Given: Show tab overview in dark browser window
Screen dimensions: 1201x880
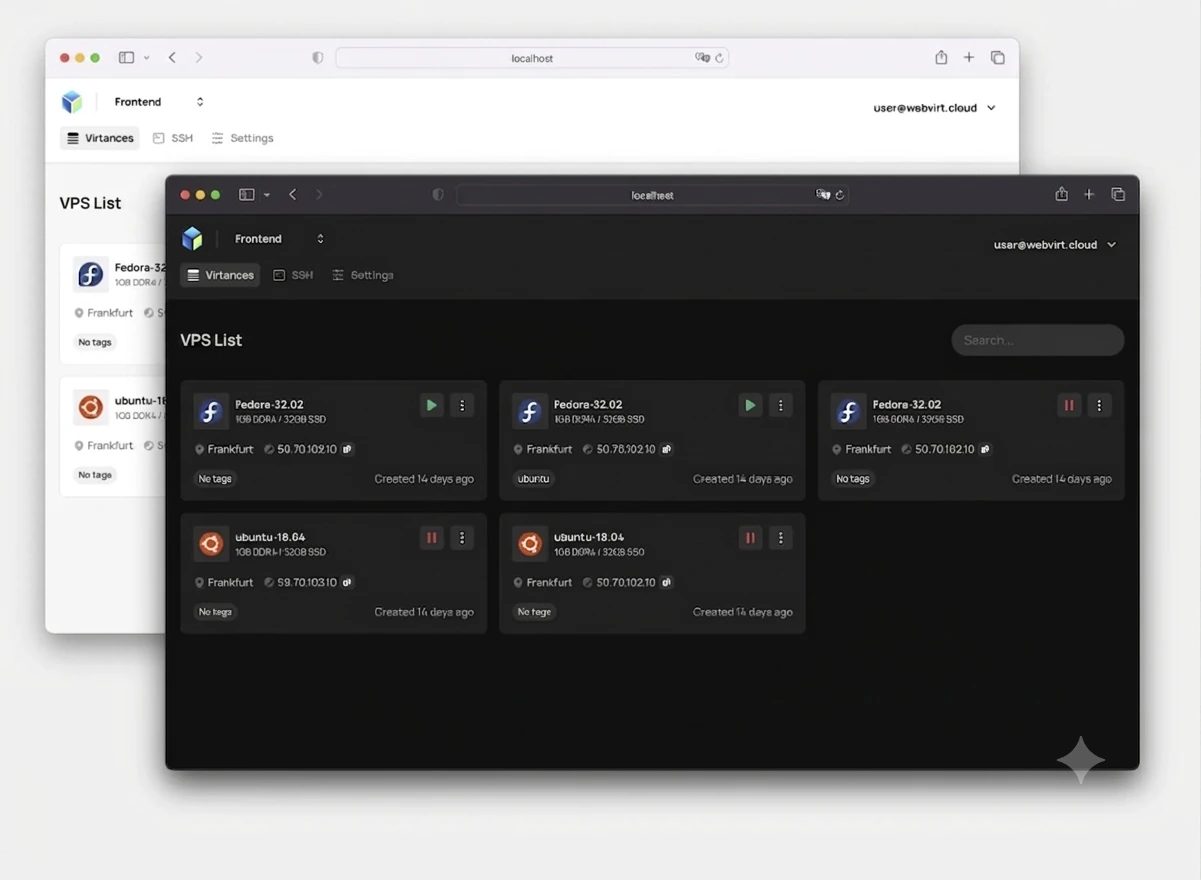Looking at the screenshot, I should 1118,194.
